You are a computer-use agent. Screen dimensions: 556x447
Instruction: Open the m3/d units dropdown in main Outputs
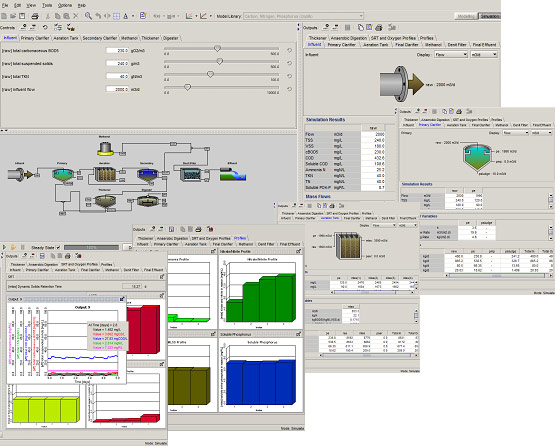tap(484, 55)
